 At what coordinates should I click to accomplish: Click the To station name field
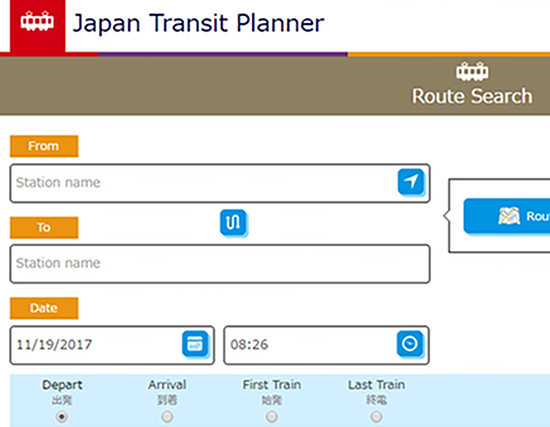[220, 264]
